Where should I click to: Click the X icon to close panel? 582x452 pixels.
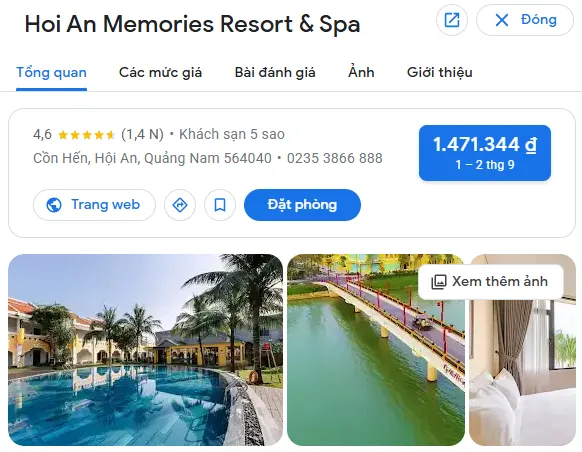click(x=502, y=20)
